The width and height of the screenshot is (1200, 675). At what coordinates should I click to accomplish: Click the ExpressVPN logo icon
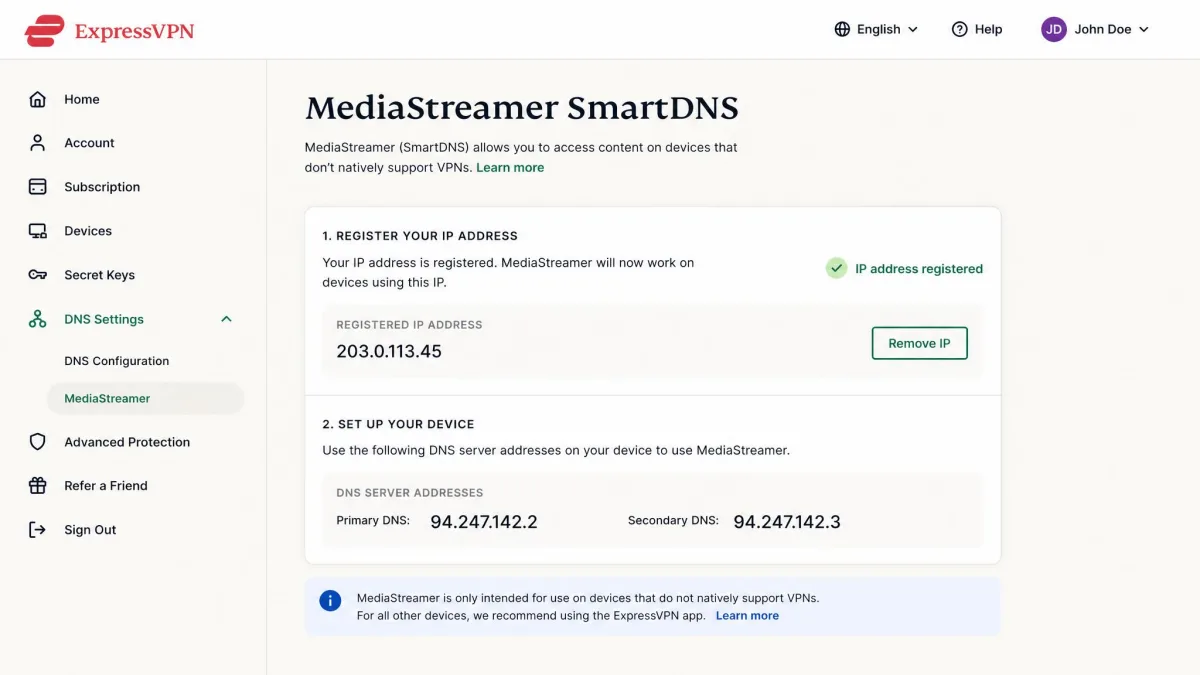(45, 30)
